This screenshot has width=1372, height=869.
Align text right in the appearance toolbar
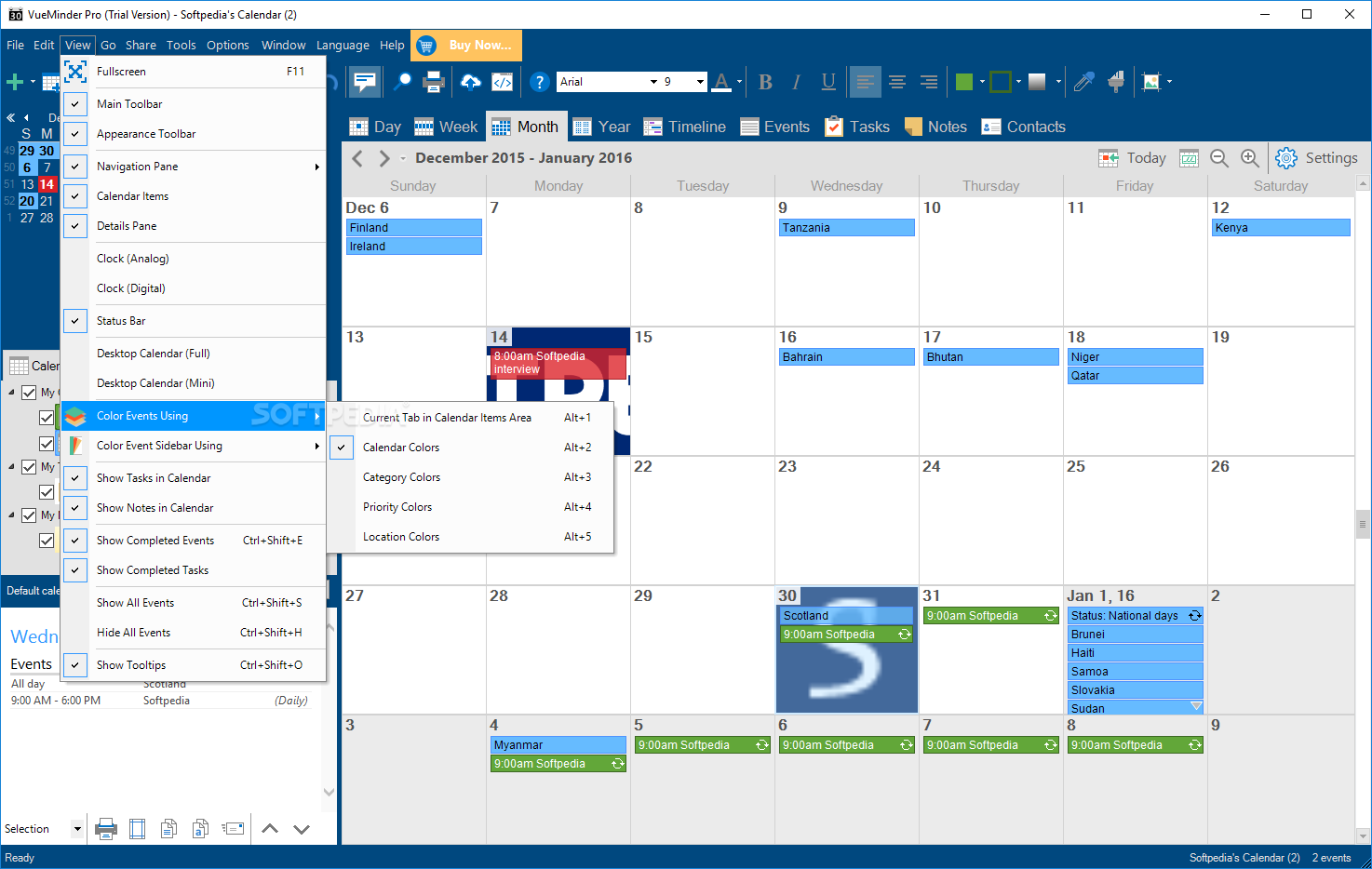pyautogui.click(x=929, y=82)
